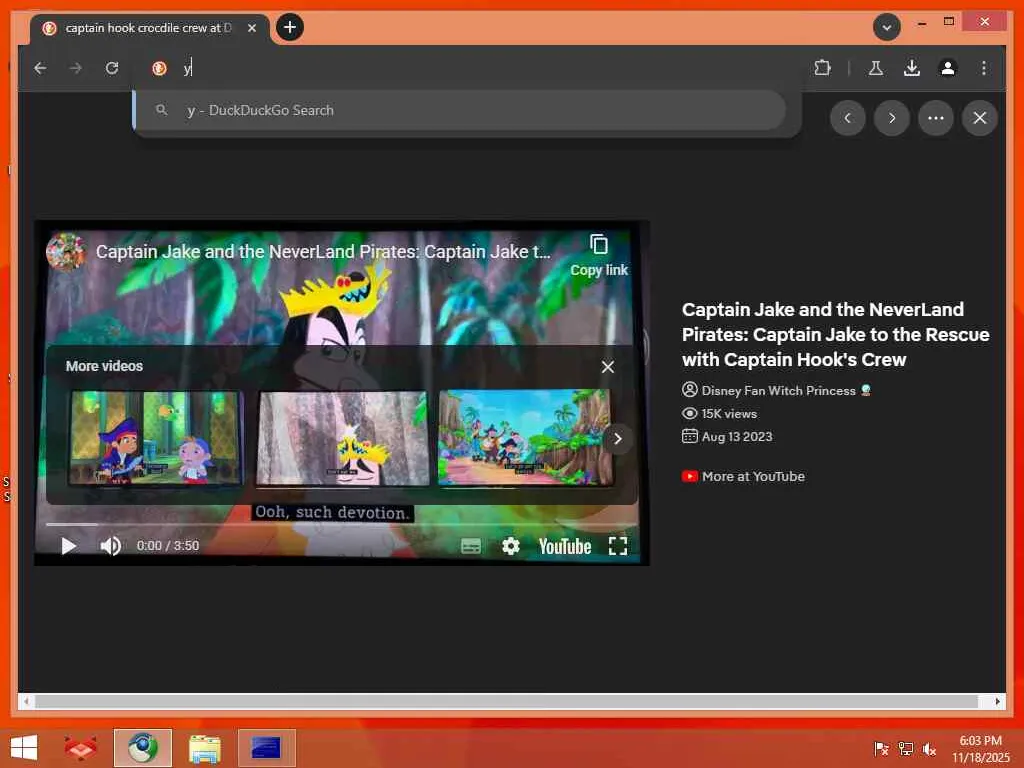This screenshot has height=768, width=1024.
Task: Click the 'Disney Fan Witch Princess' channel name
Action: point(778,391)
